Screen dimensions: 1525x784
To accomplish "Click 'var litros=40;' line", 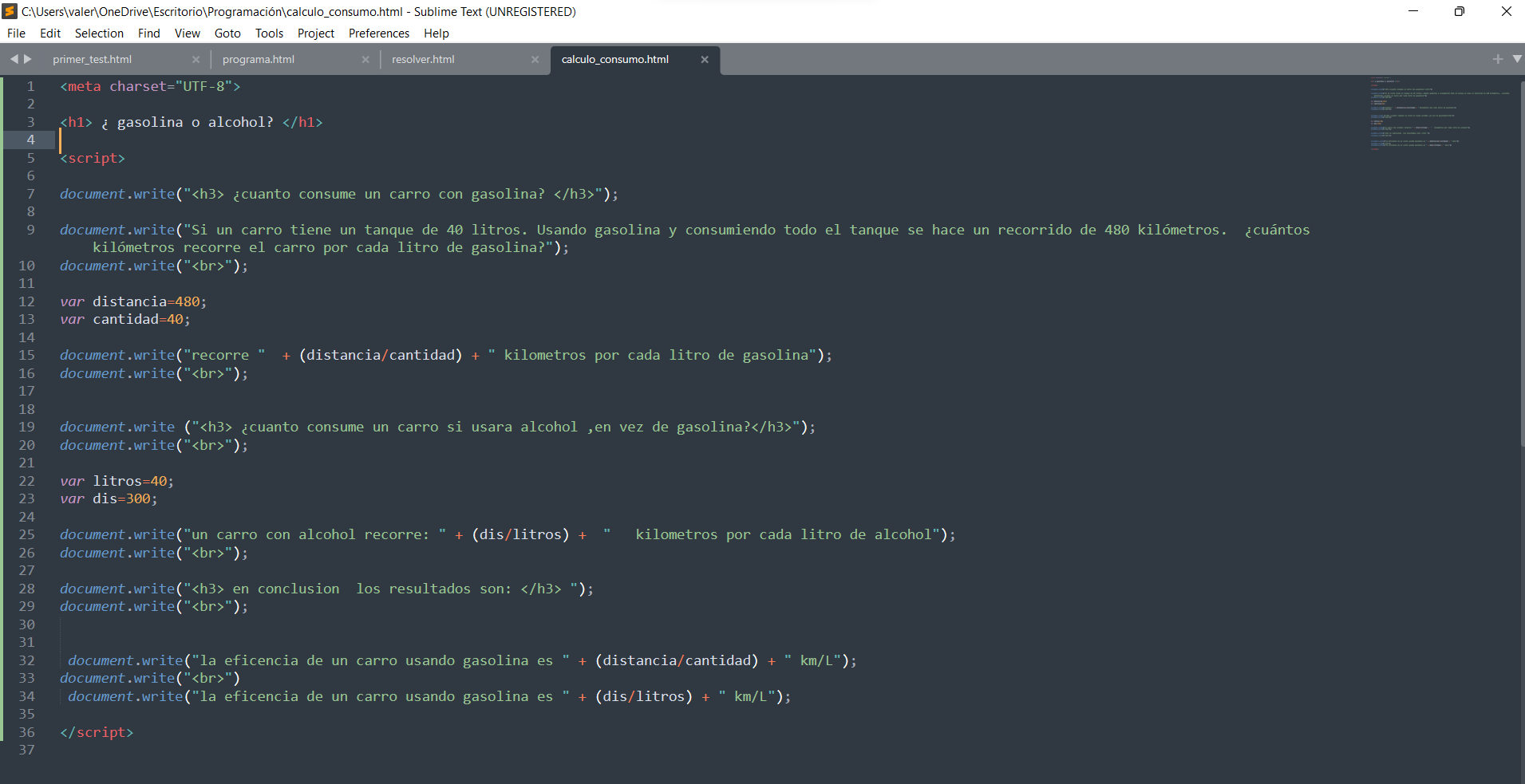I will pos(117,481).
